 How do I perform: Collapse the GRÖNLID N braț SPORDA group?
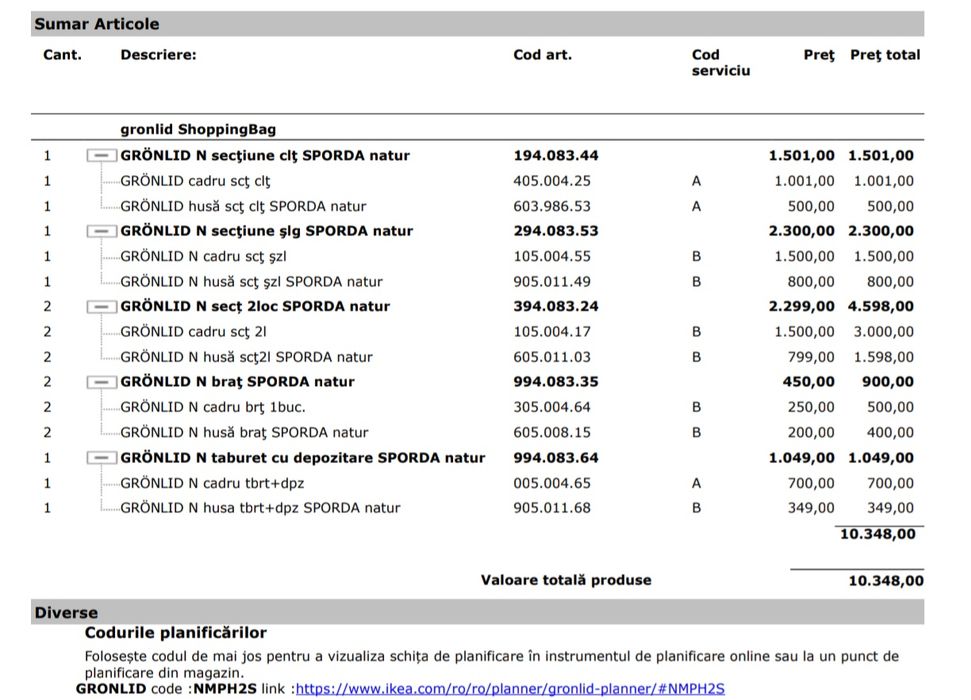[x=100, y=382]
